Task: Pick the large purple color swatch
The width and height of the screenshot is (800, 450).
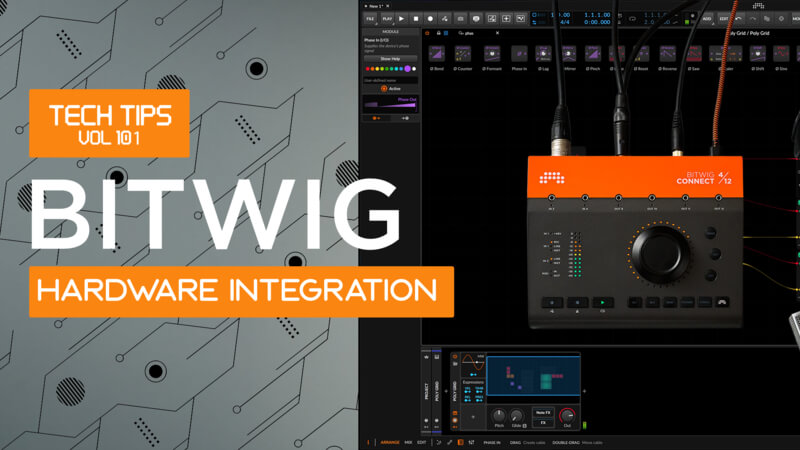Action: coord(409,69)
